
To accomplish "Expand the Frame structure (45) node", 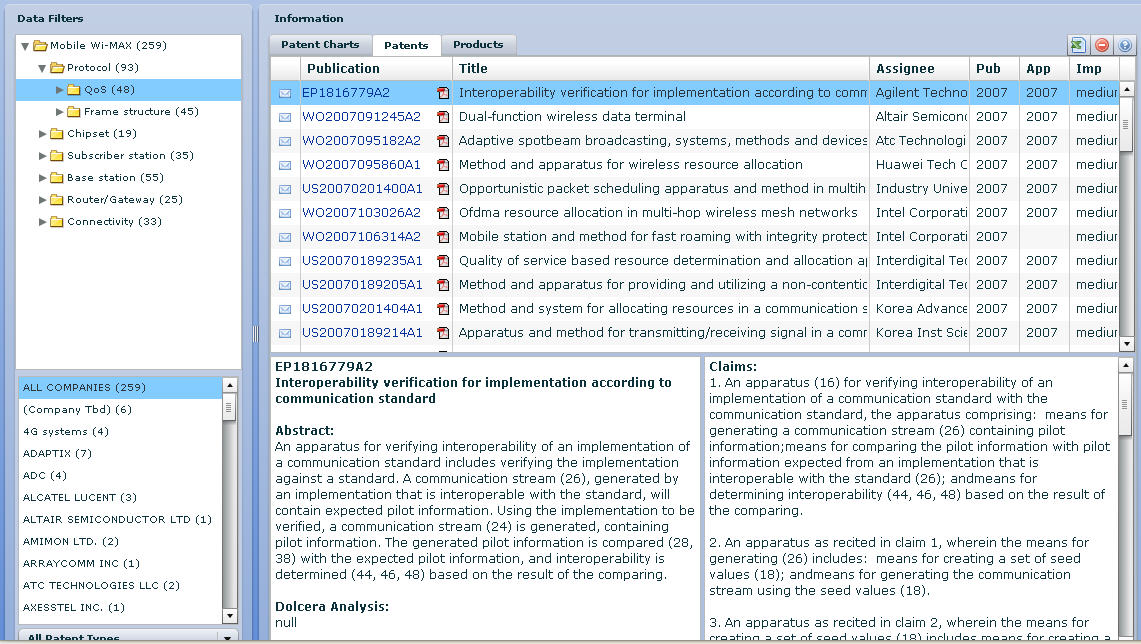I will (x=60, y=112).
